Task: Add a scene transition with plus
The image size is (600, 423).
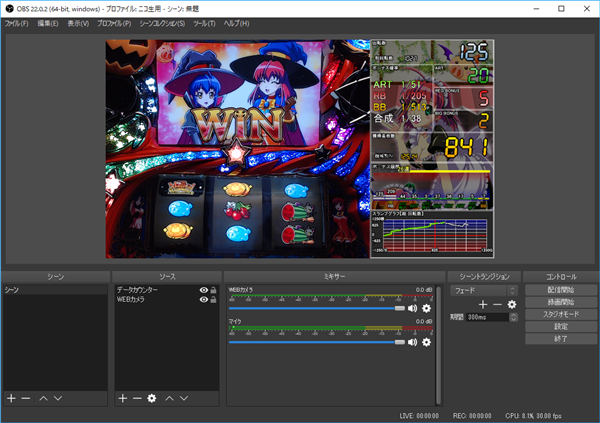Action: click(483, 304)
